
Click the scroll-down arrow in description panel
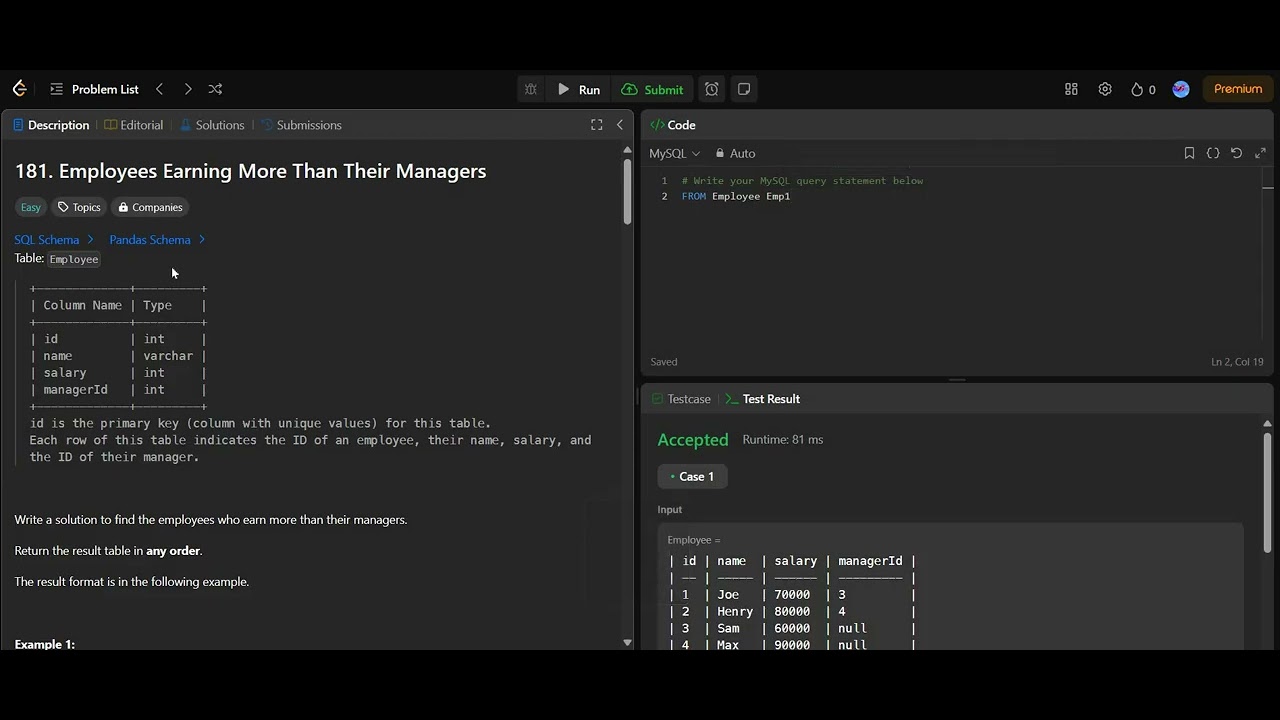click(x=627, y=643)
